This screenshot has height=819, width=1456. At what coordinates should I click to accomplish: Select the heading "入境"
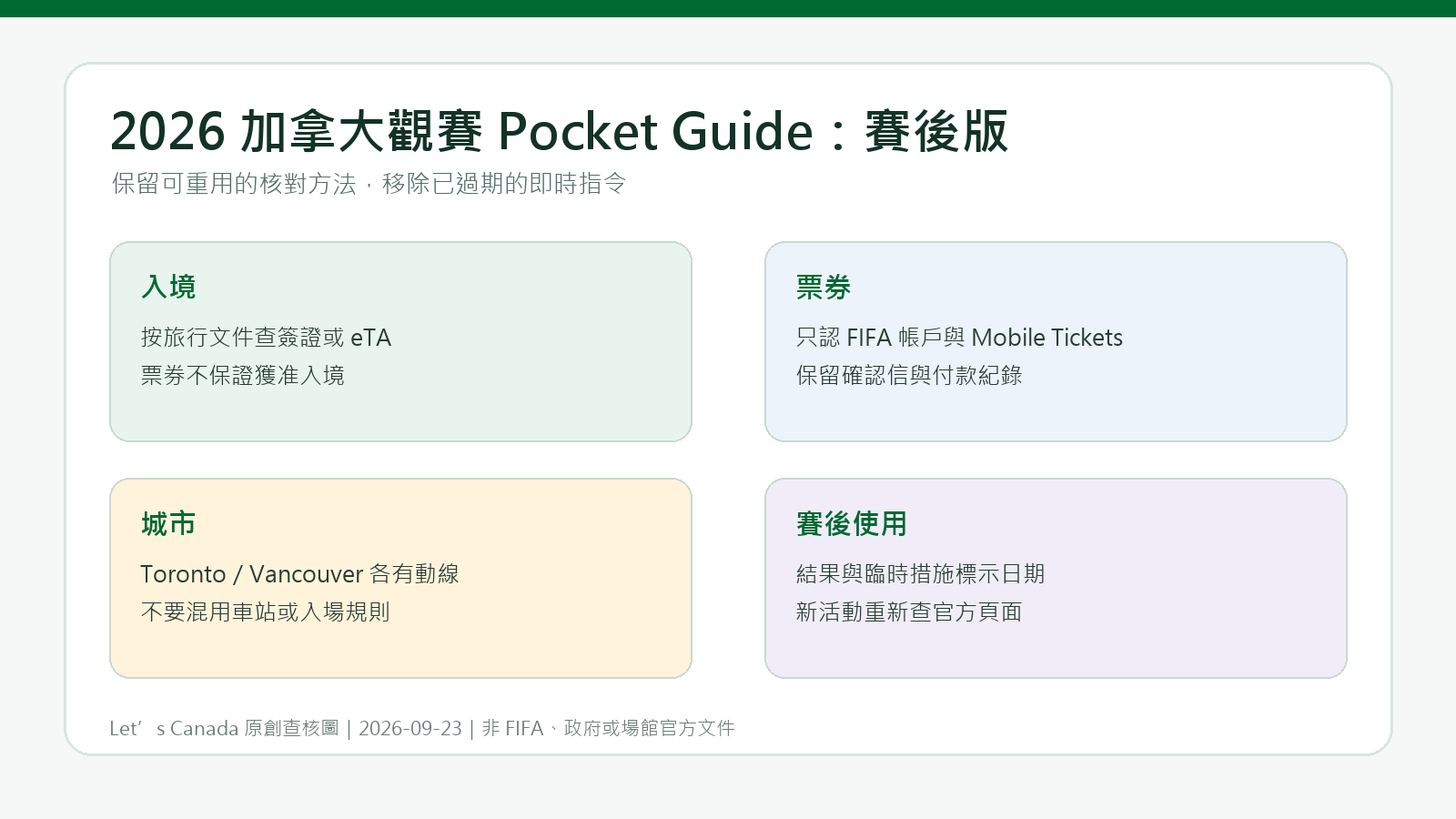coord(168,287)
